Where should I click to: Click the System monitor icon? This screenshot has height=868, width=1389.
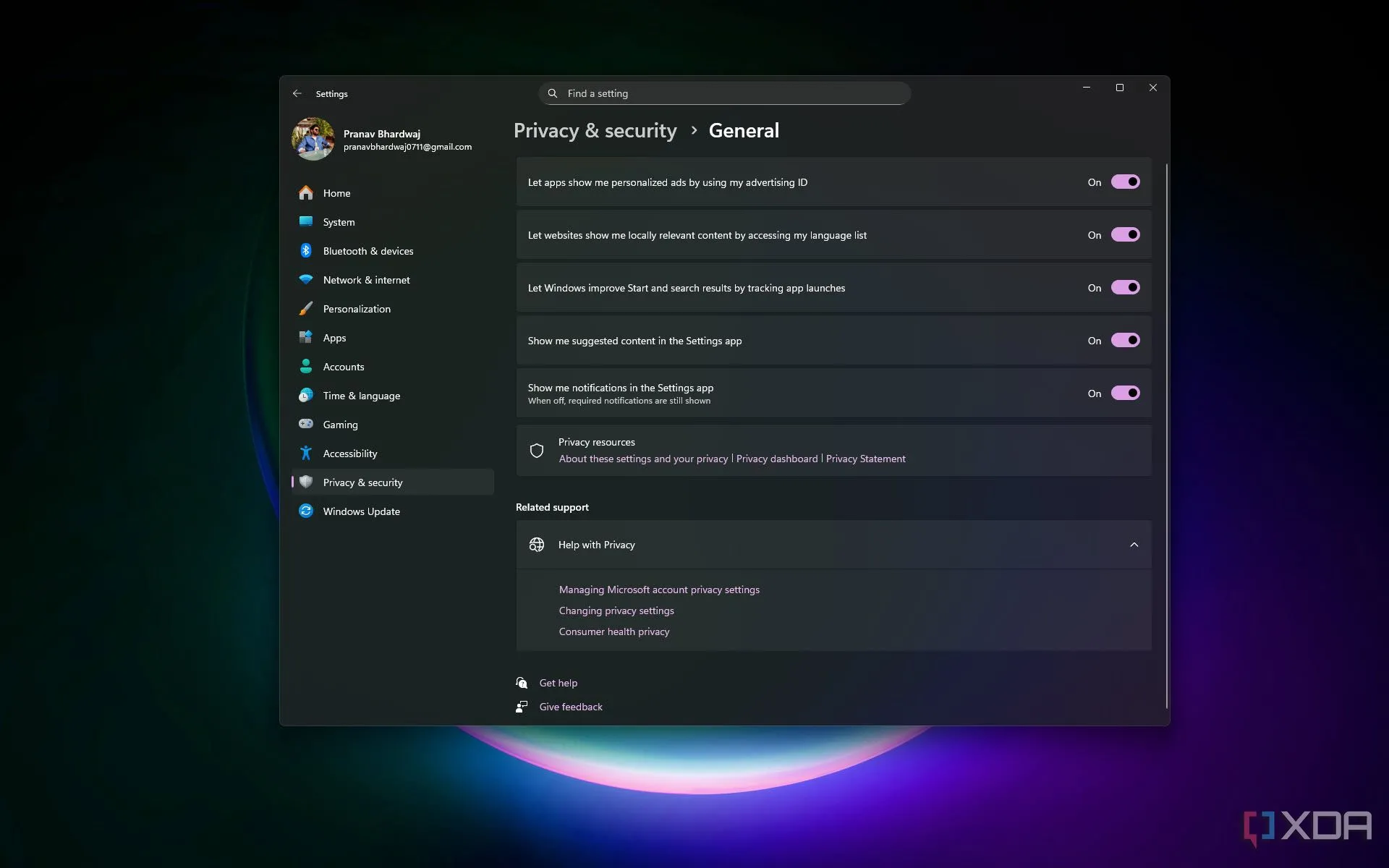[306, 222]
